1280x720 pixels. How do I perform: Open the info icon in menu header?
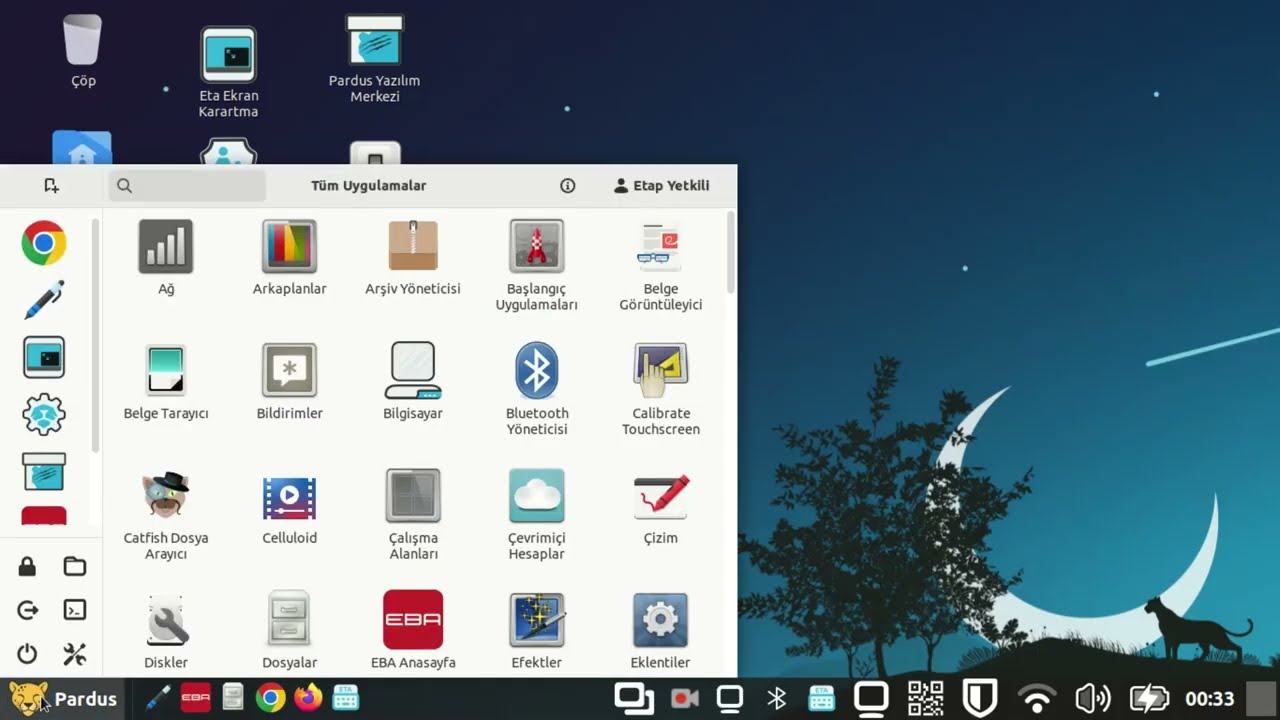(567, 185)
